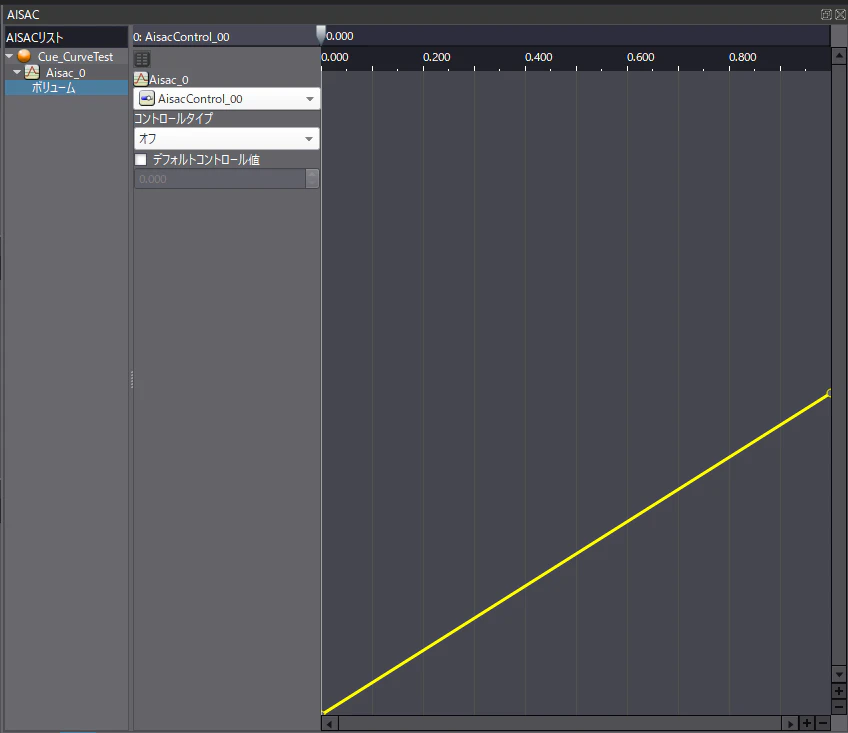Click the vertical zoom-out minus button
This screenshot has width=848, height=733.
[839, 707]
